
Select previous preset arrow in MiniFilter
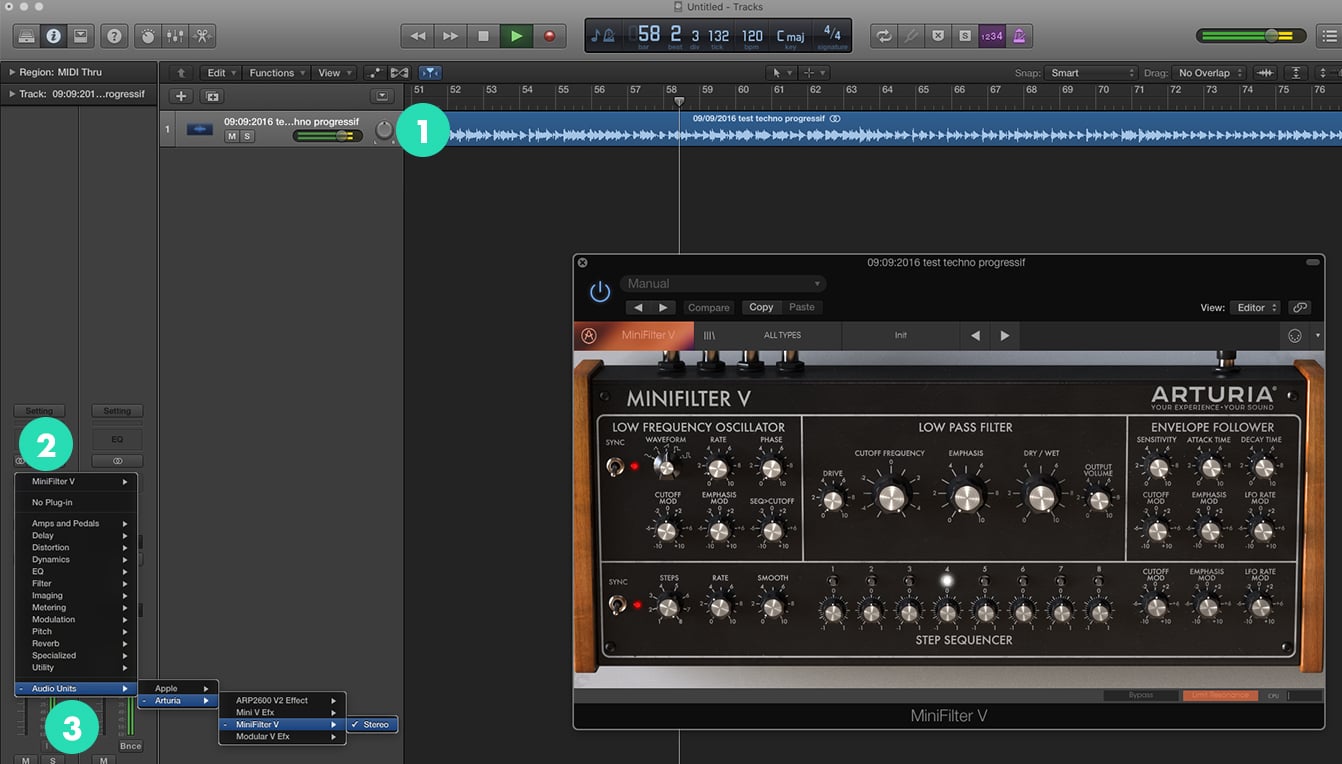tap(975, 336)
